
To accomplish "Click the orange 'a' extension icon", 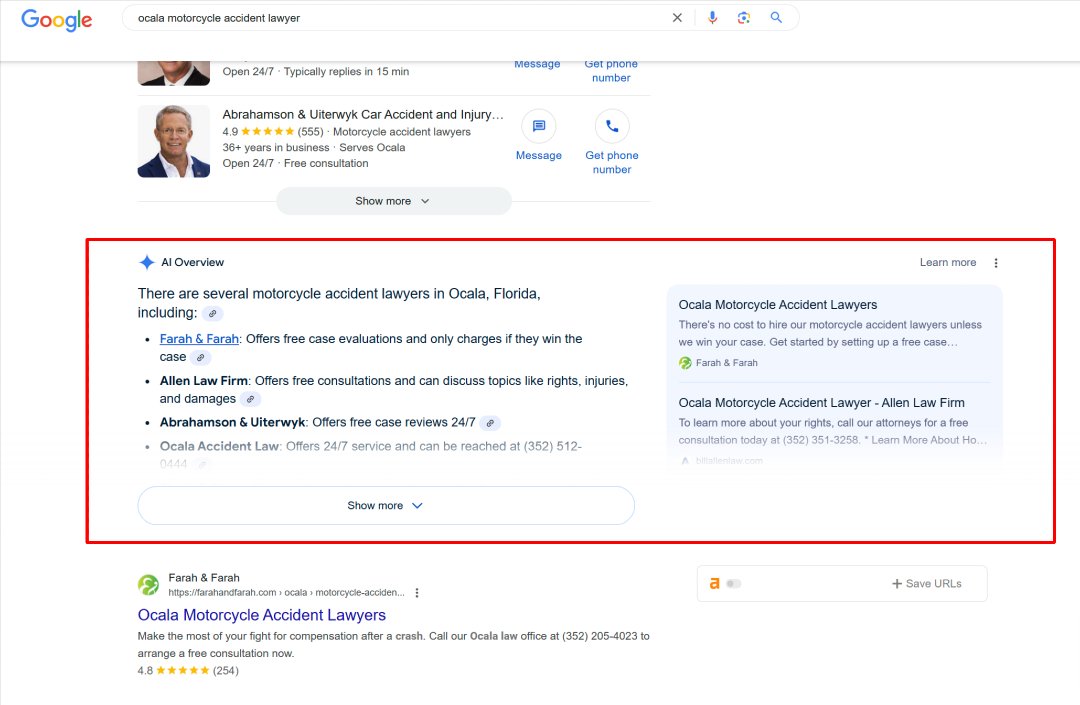I will point(714,583).
